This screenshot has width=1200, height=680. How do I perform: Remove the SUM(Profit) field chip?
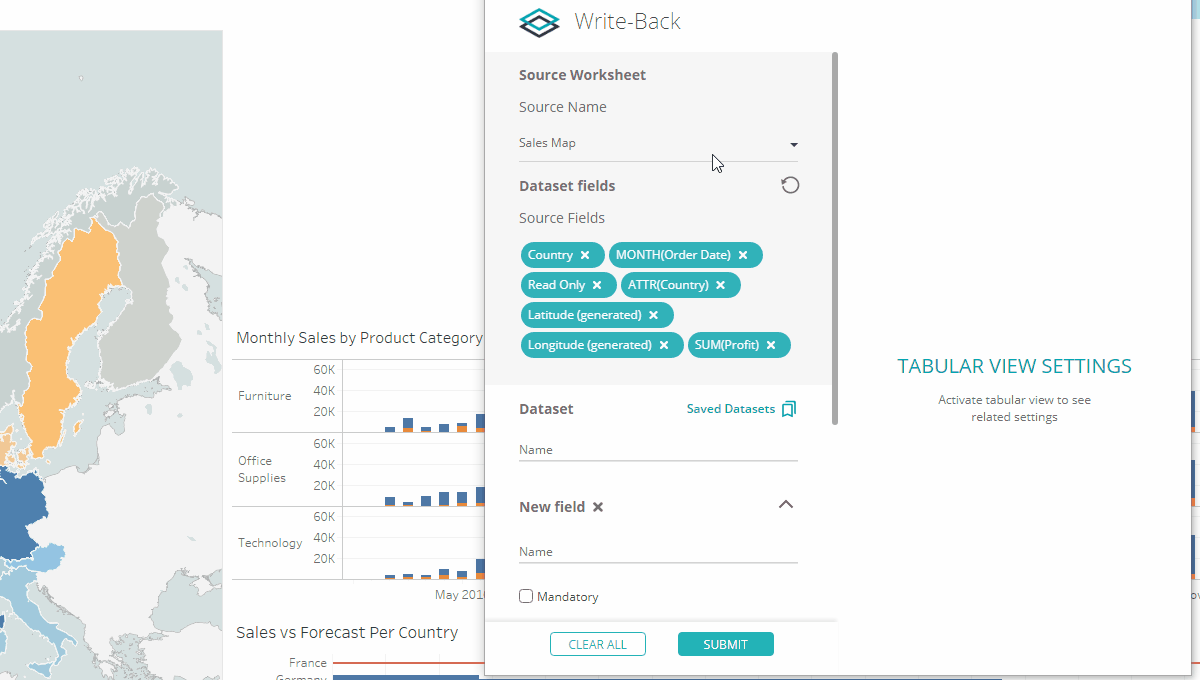pyautogui.click(x=771, y=344)
